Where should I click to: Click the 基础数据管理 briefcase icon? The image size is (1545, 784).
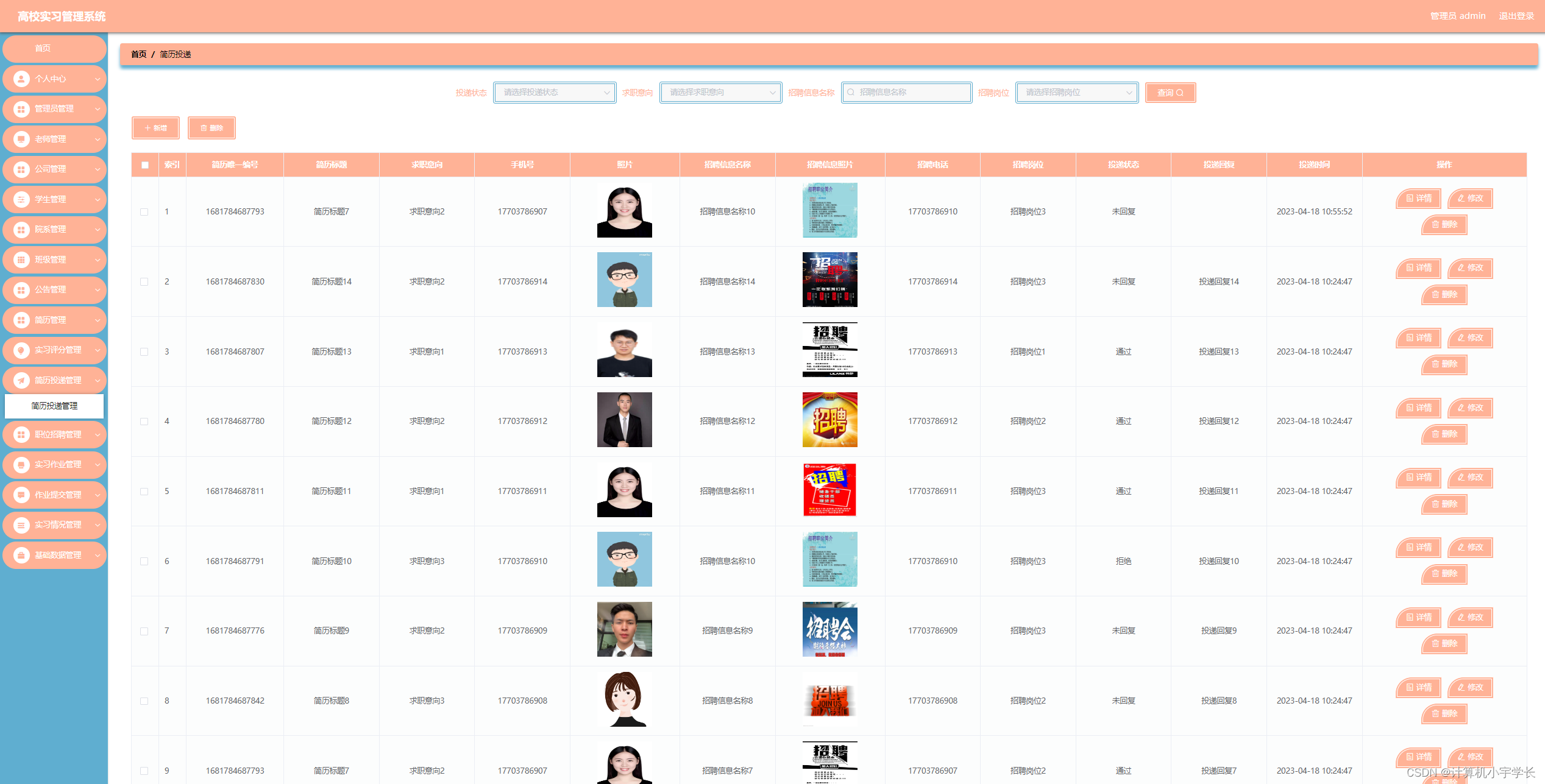tap(21, 555)
